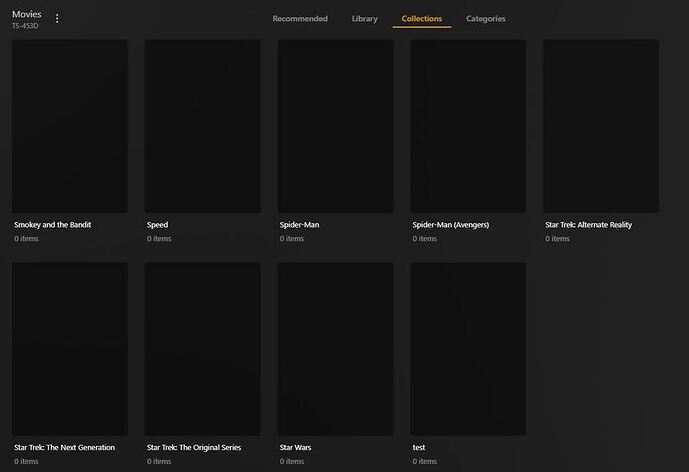The image size is (689, 472).
Task: Open the Spider-Man collection poster
Action: point(336,126)
